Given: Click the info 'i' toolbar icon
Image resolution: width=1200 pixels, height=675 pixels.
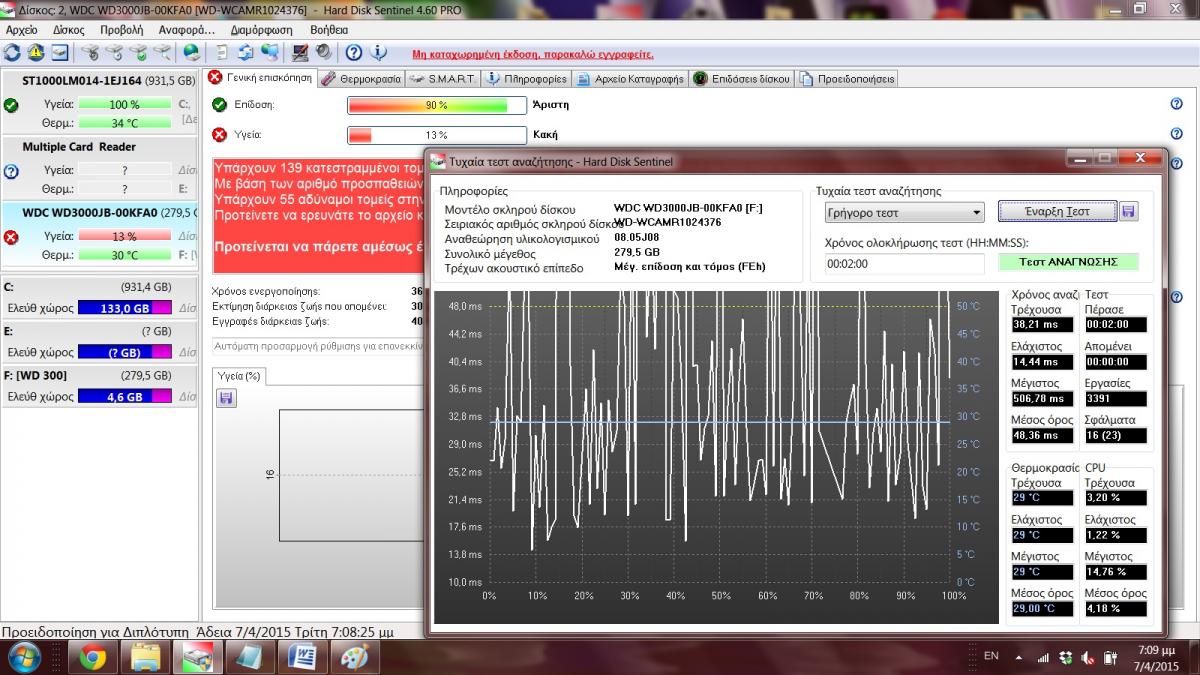Looking at the screenshot, I should click(378, 53).
